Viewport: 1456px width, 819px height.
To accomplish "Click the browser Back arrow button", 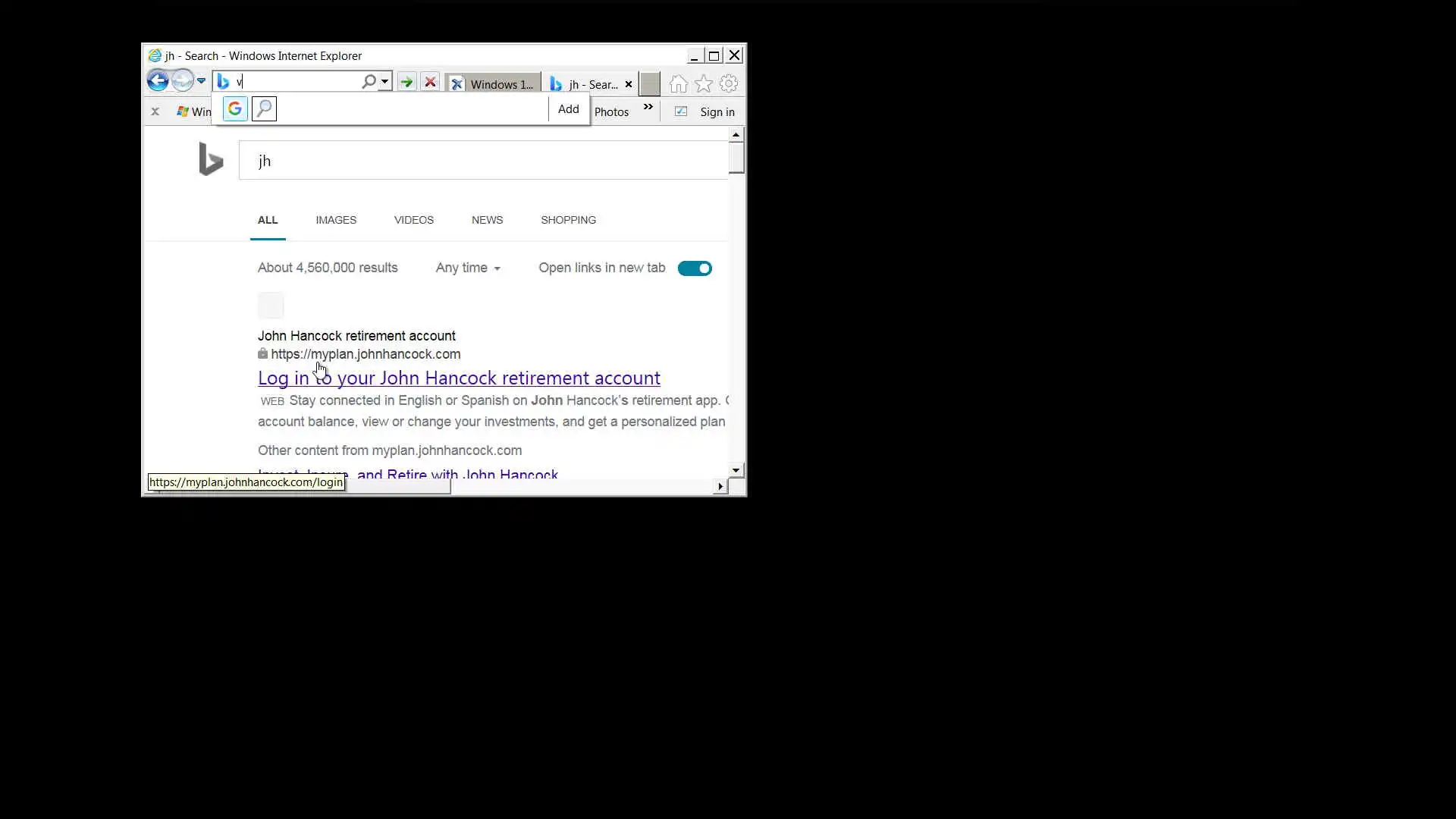I will coord(158,81).
